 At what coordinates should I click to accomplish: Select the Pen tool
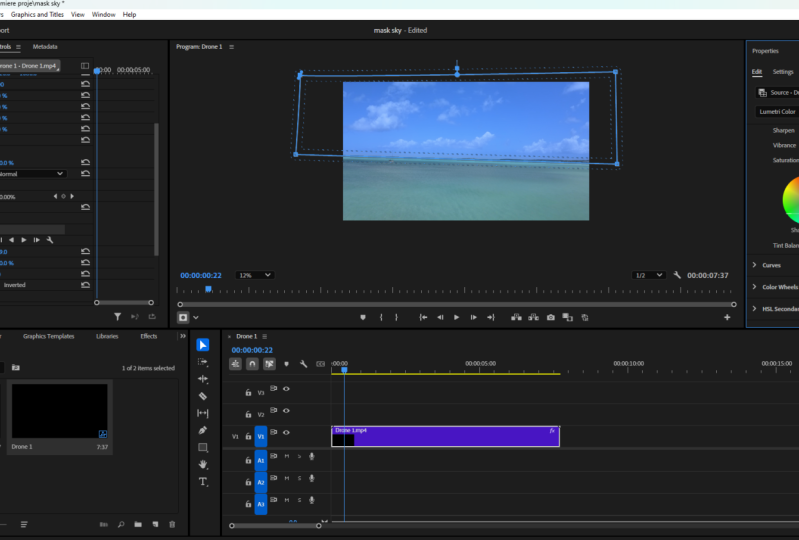tap(203, 430)
